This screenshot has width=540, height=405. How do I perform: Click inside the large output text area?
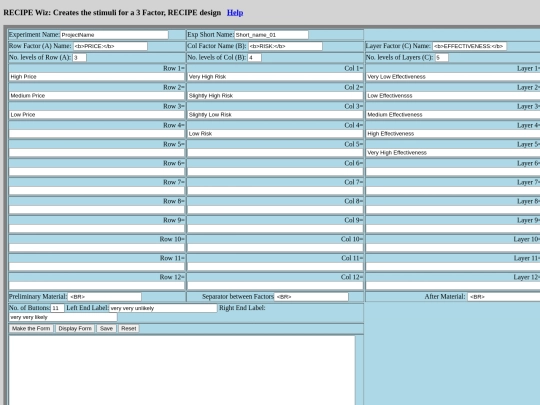click(182, 370)
